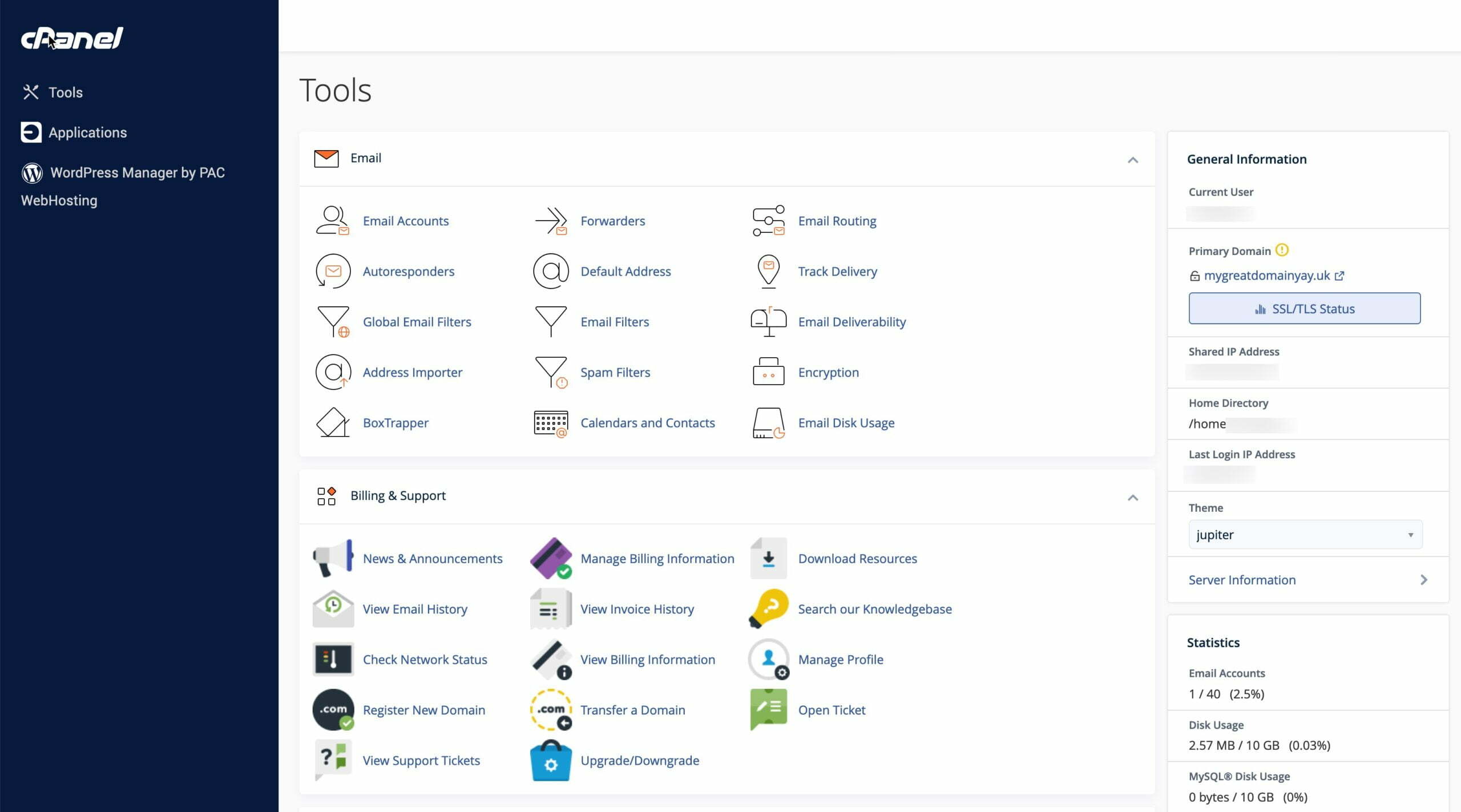Open Track Delivery
The width and height of the screenshot is (1461, 812).
pos(837,271)
